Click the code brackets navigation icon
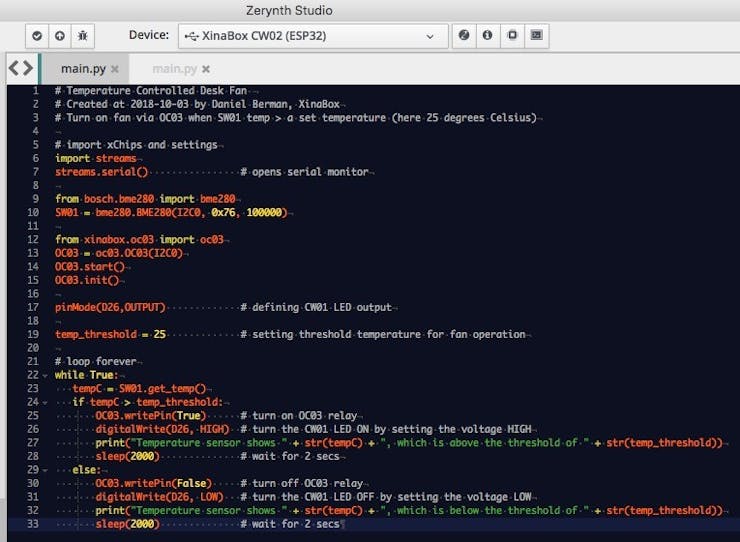The height and width of the screenshot is (542, 740). pos(21,68)
